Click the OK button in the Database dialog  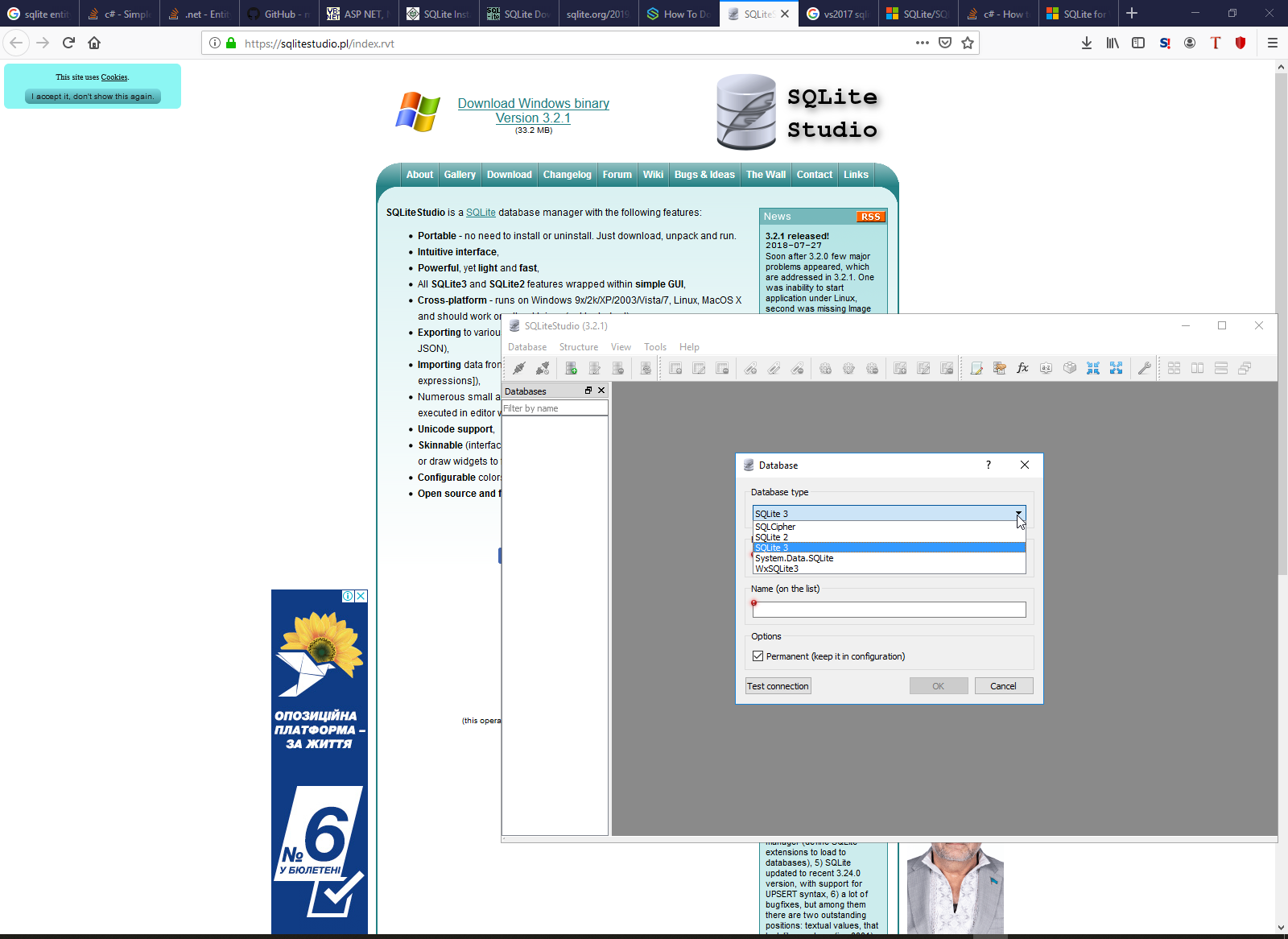point(939,686)
